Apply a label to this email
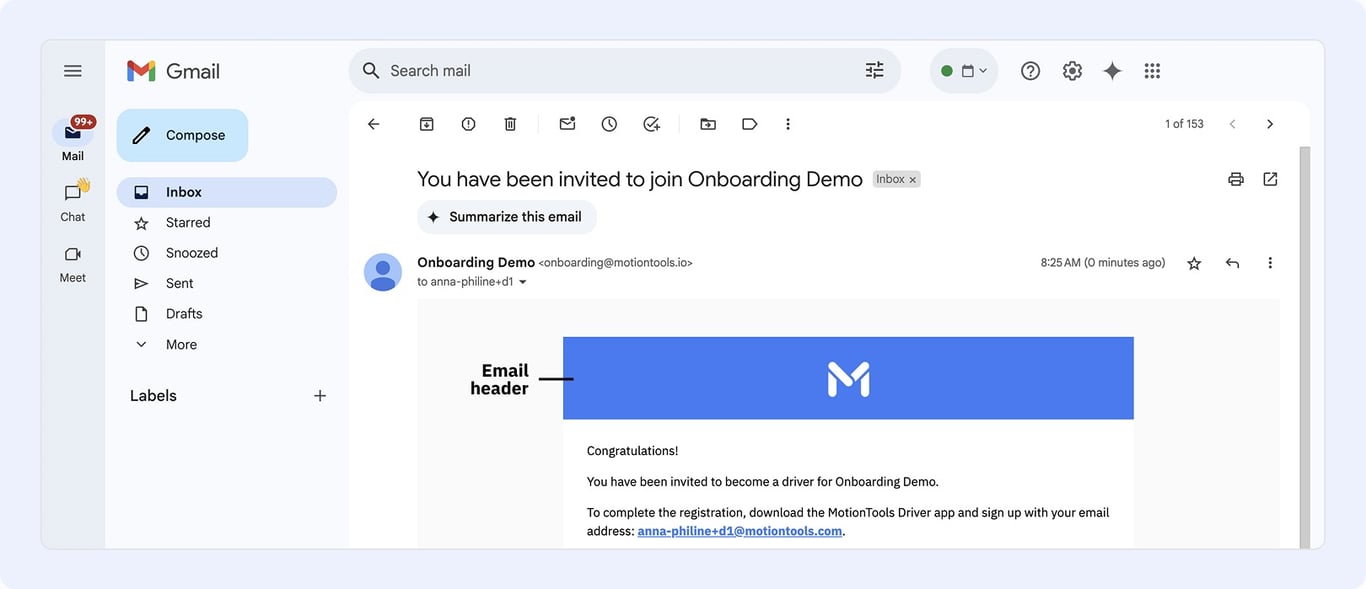This screenshot has width=1366, height=589. coord(749,124)
